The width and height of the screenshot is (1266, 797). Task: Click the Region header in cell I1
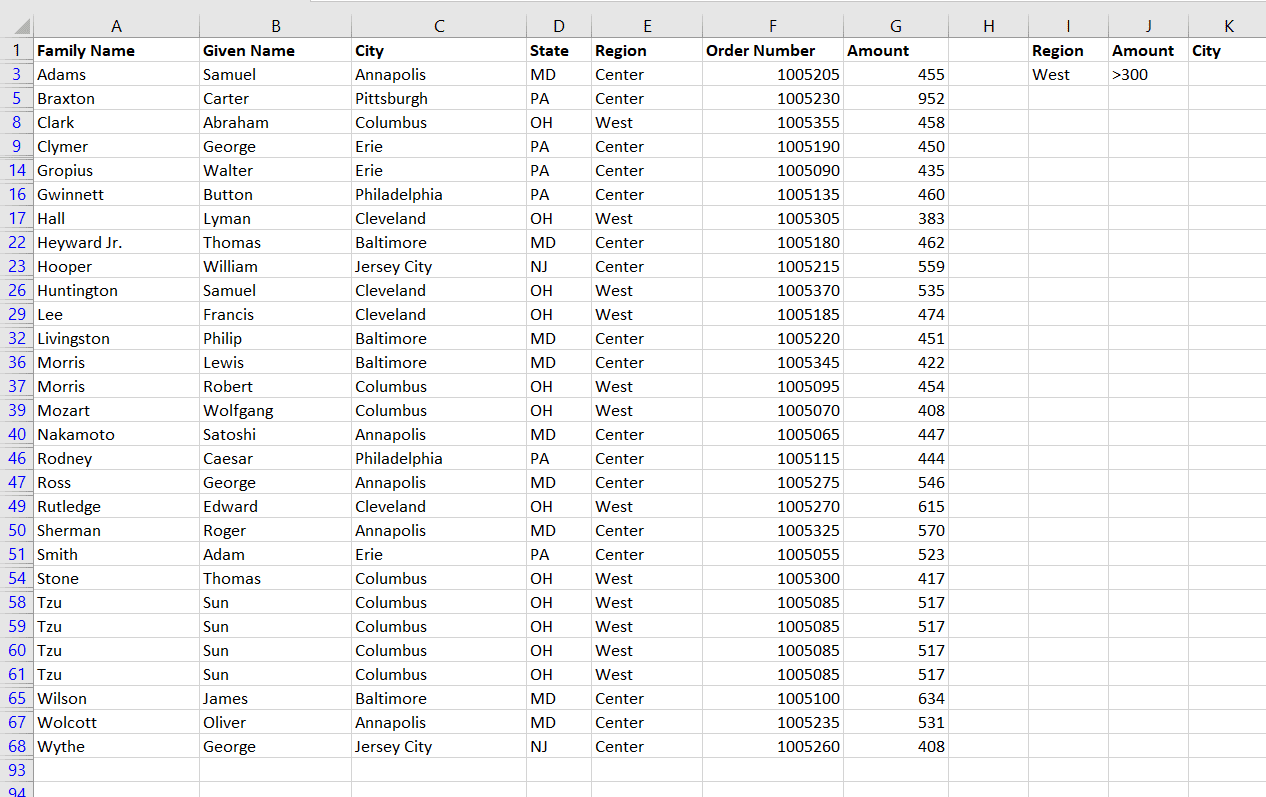pos(1067,50)
